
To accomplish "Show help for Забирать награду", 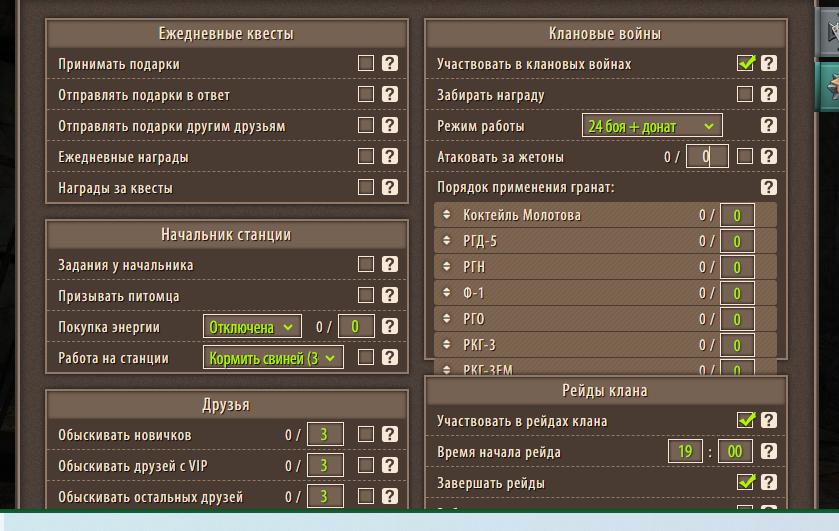I will [769, 95].
